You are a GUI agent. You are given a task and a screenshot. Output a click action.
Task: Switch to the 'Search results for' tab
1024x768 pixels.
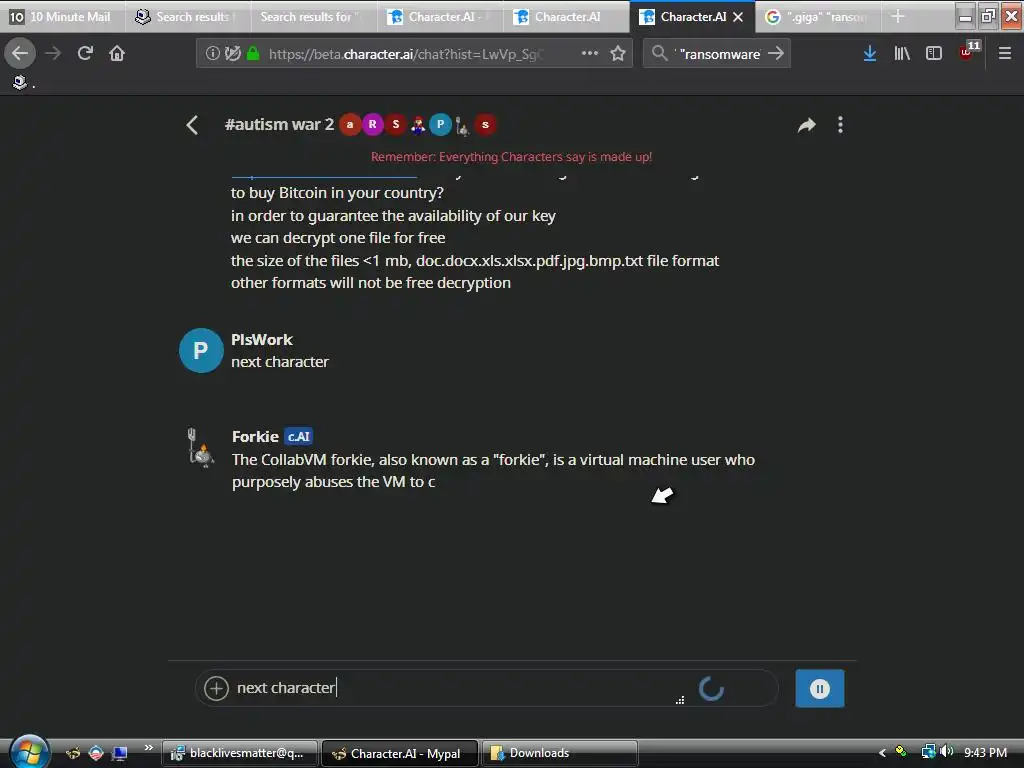313,17
